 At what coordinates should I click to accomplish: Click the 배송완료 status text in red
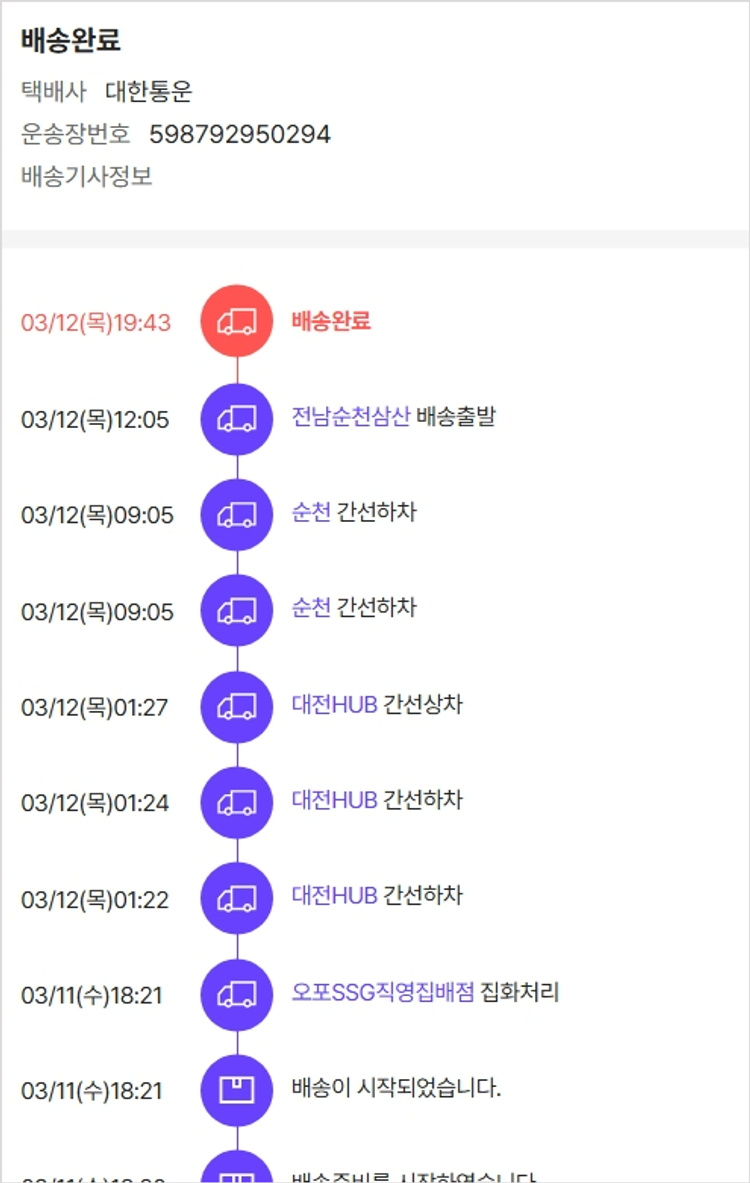331,321
